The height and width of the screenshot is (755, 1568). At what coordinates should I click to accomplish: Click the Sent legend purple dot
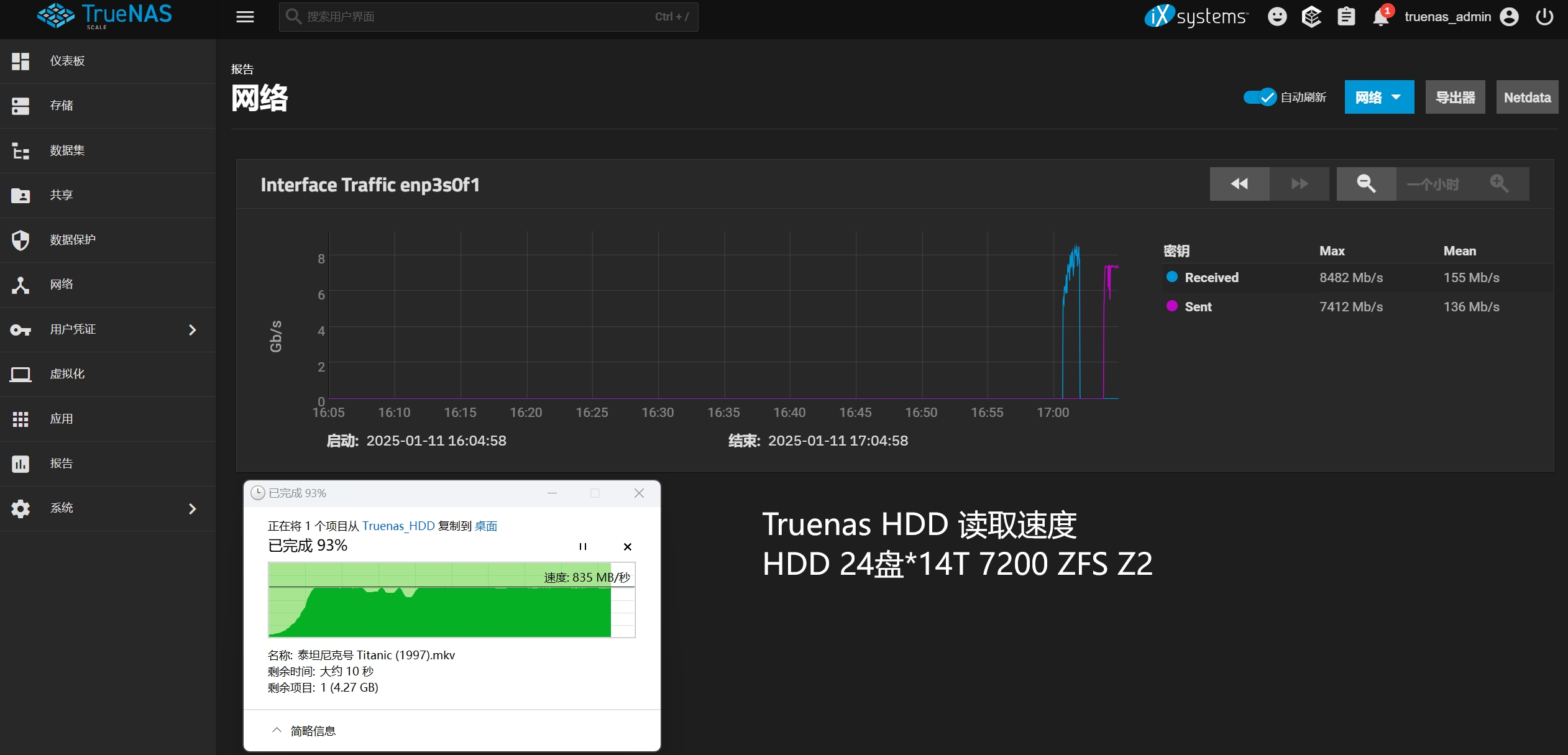click(x=1172, y=306)
